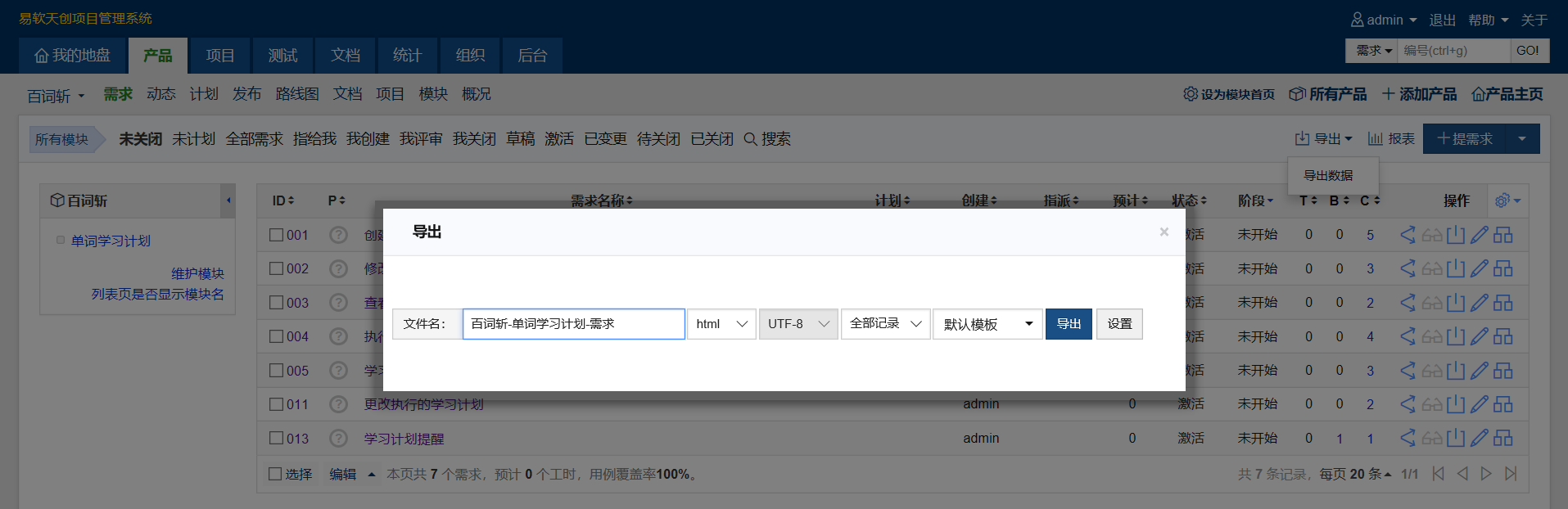
Task: Click the create-case icon in row 011
Action: tap(1503, 404)
